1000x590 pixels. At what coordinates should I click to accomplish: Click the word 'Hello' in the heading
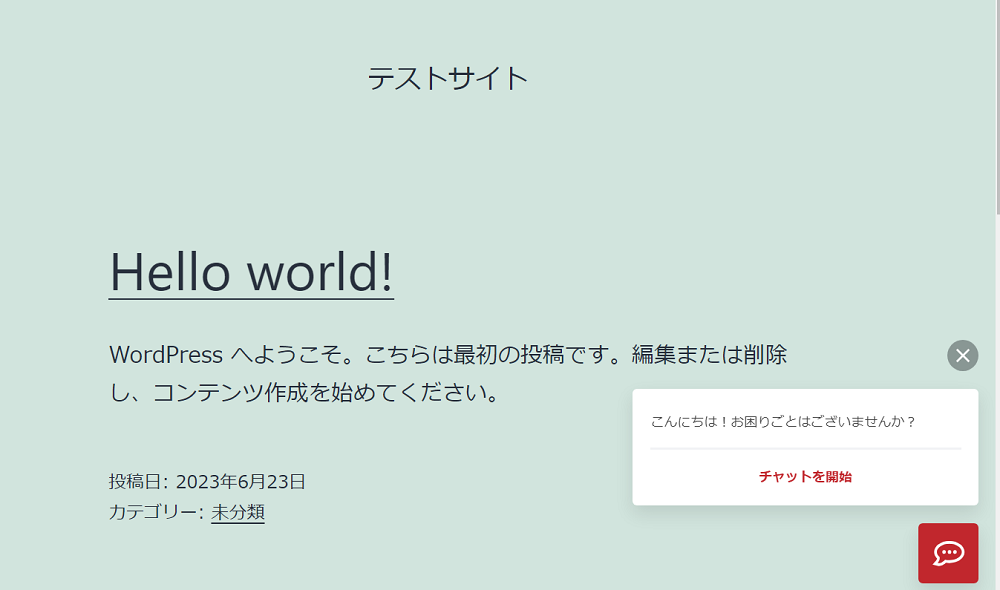click(x=170, y=271)
